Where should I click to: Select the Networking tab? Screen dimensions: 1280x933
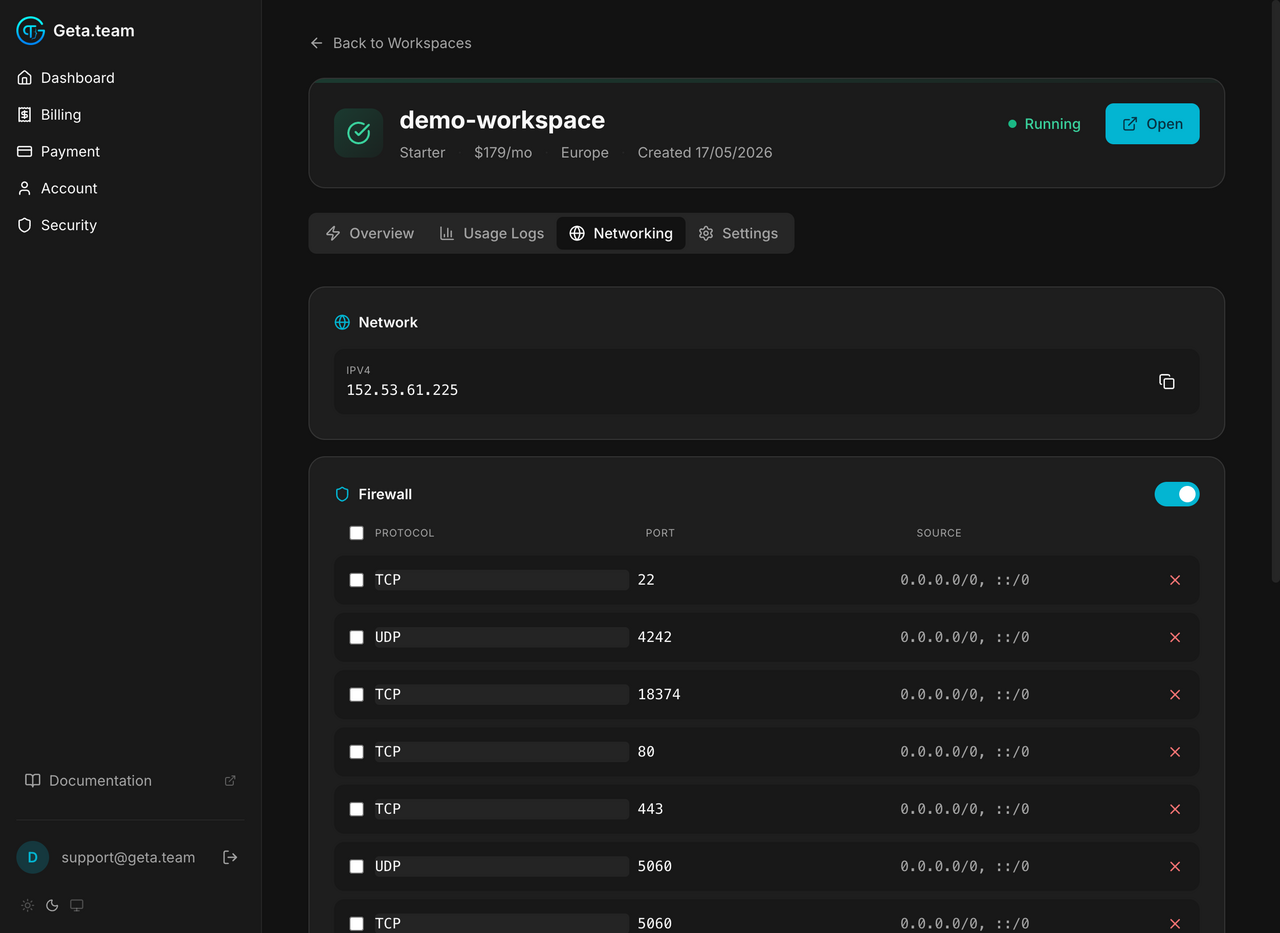pyautogui.click(x=621, y=233)
